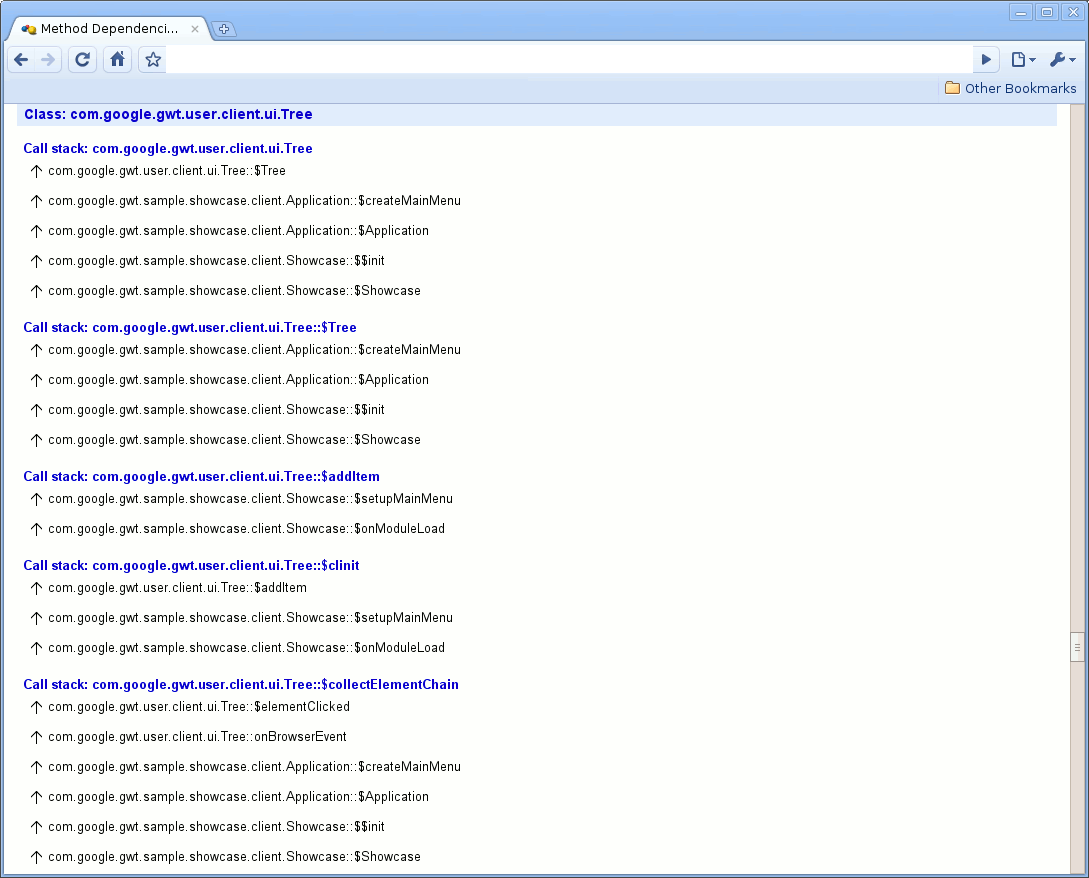
Task: Open the home page icon
Action: tap(117, 60)
